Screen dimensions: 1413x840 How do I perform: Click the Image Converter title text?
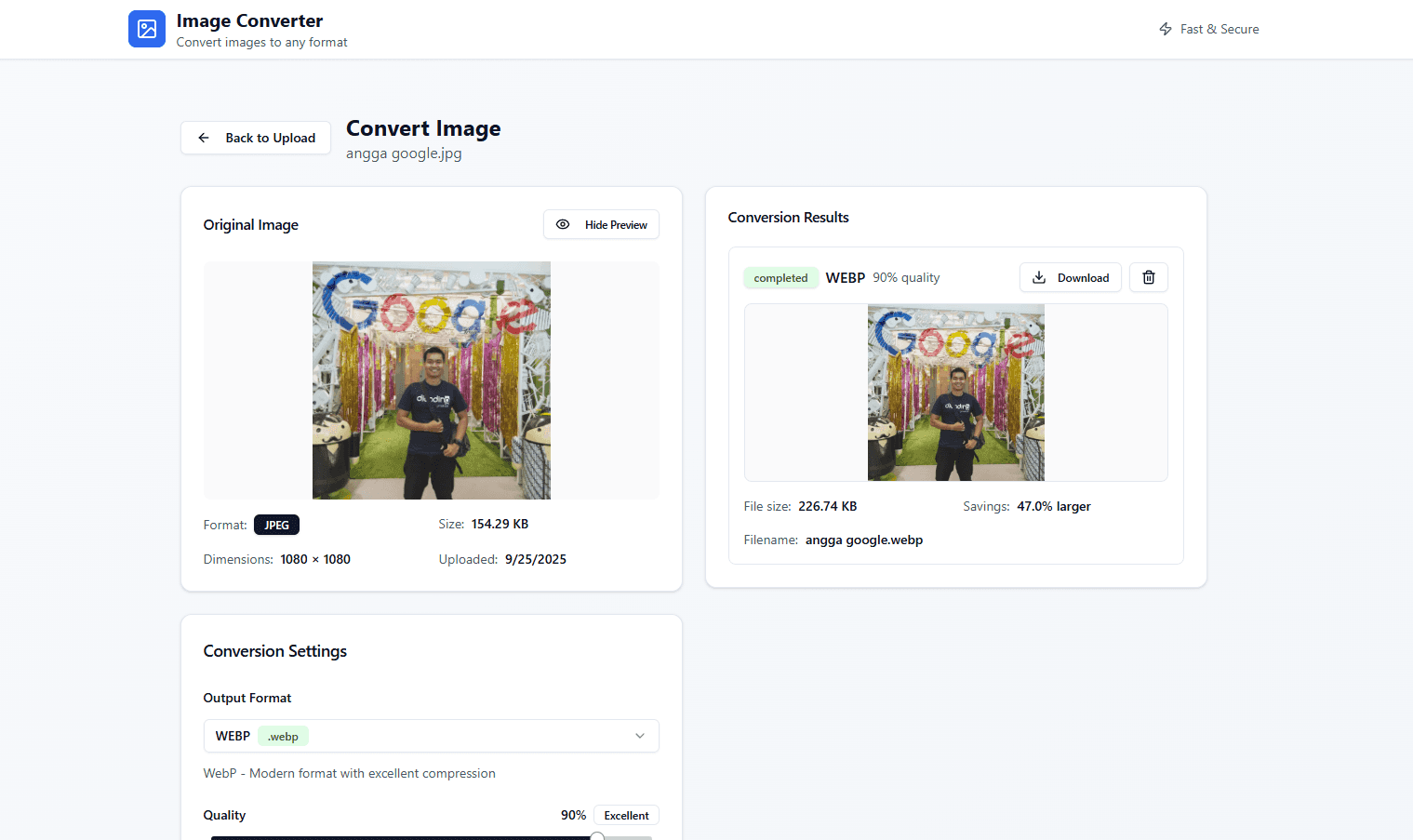249,20
